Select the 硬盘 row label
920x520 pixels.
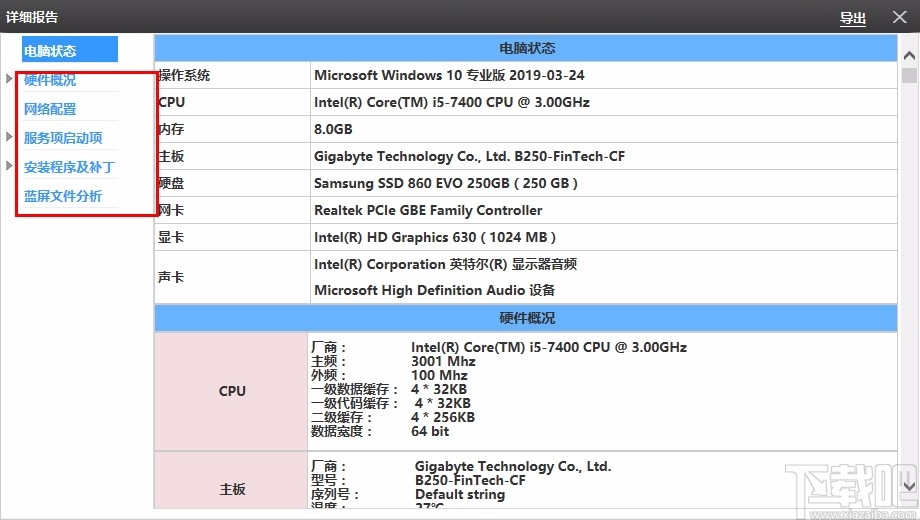pyautogui.click(x=171, y=183)
